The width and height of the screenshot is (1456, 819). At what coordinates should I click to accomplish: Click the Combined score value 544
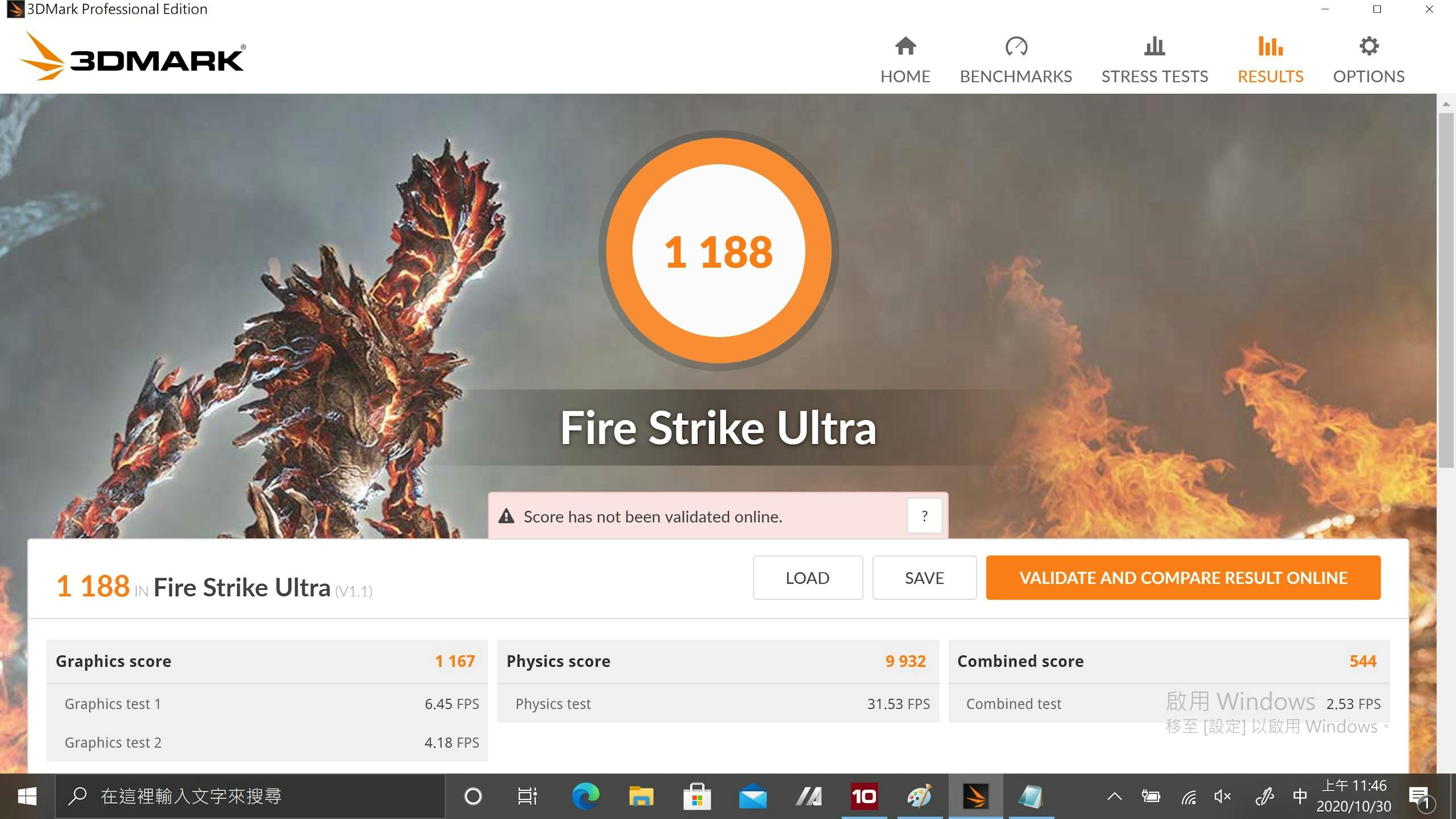pyautogui.click(x=1363, y=661)
